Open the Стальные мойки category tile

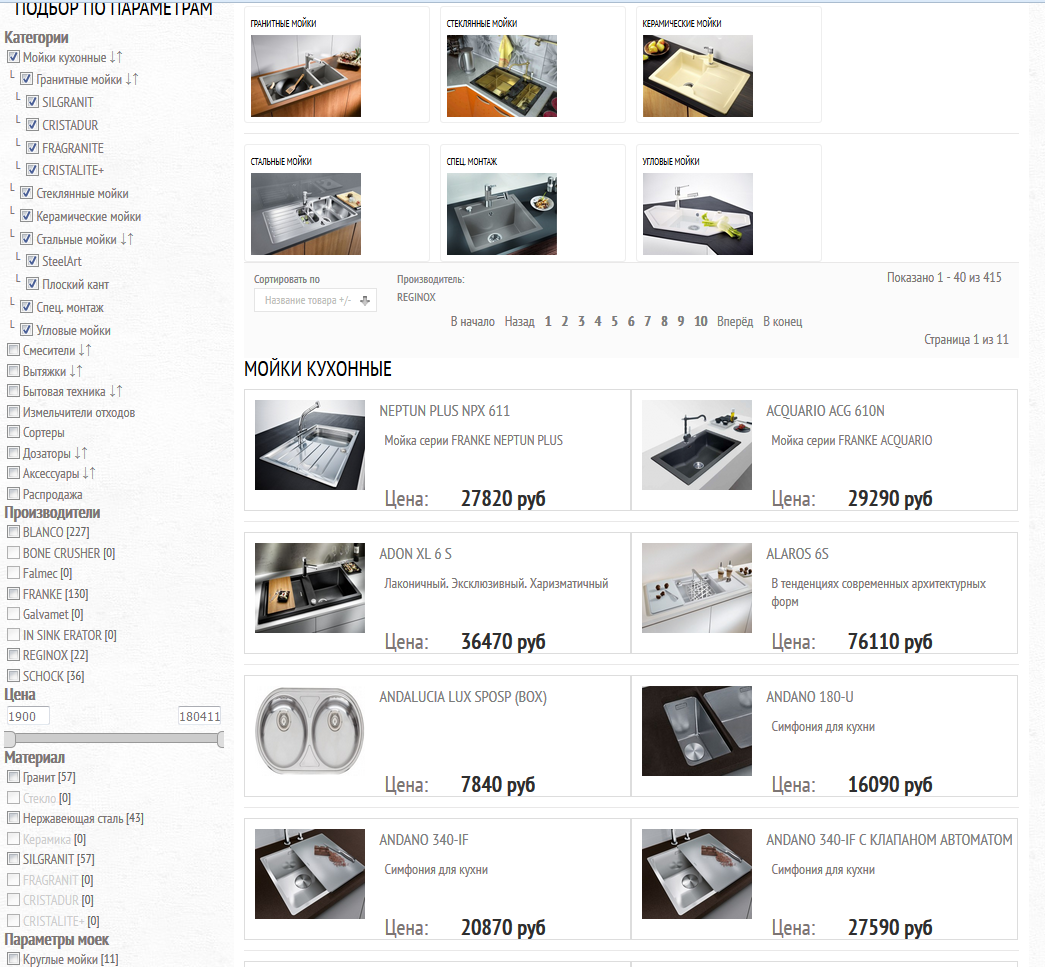[337, 203]
